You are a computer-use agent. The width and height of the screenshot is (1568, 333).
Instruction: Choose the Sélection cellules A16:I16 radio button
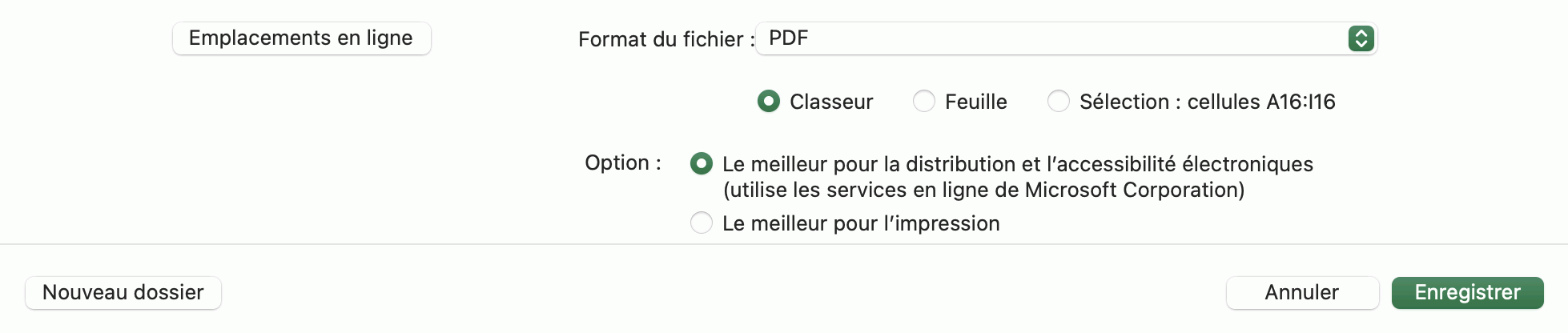click(1059, 102)
